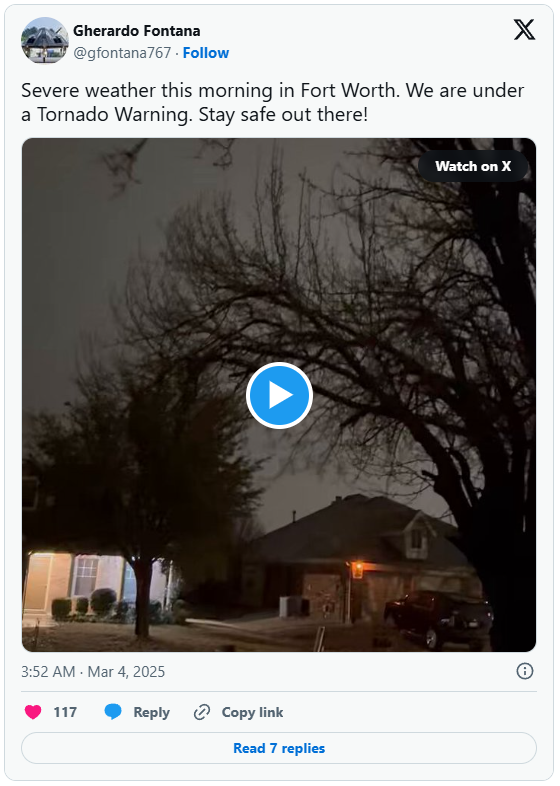Click the blue reply bubble icon
The image size is (560, 786).
coord(113,712)
